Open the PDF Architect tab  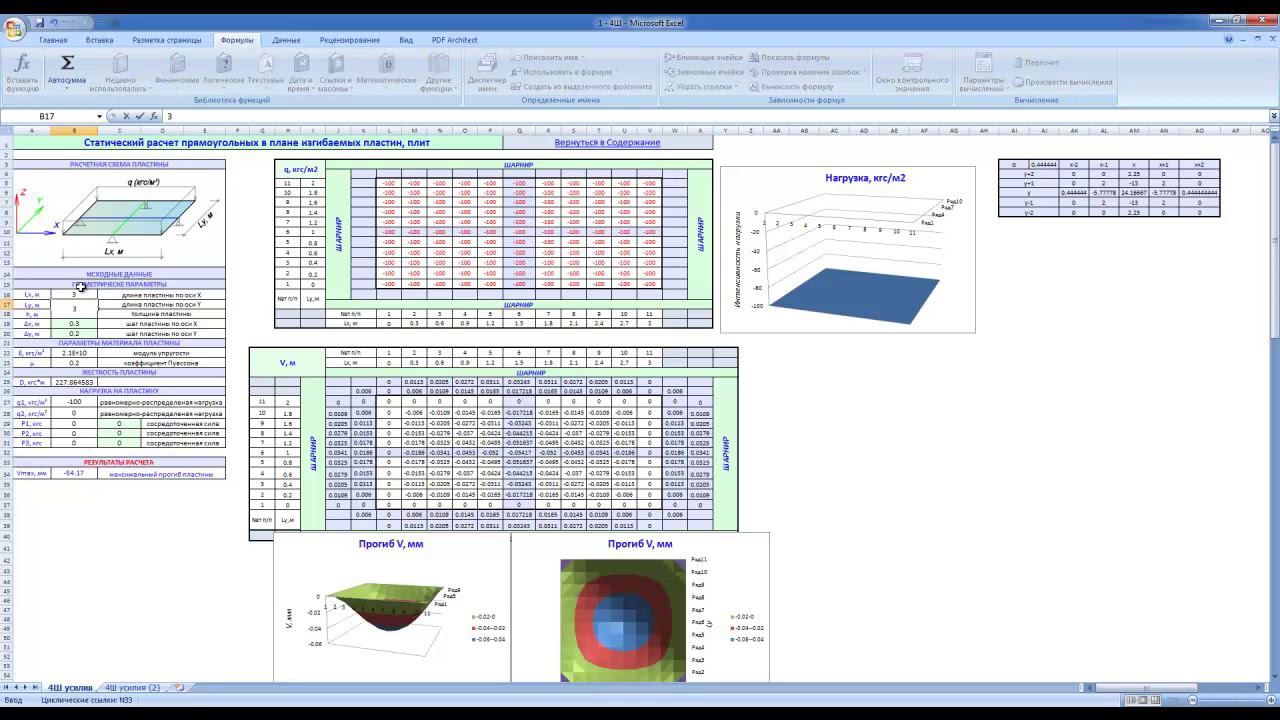454,40
